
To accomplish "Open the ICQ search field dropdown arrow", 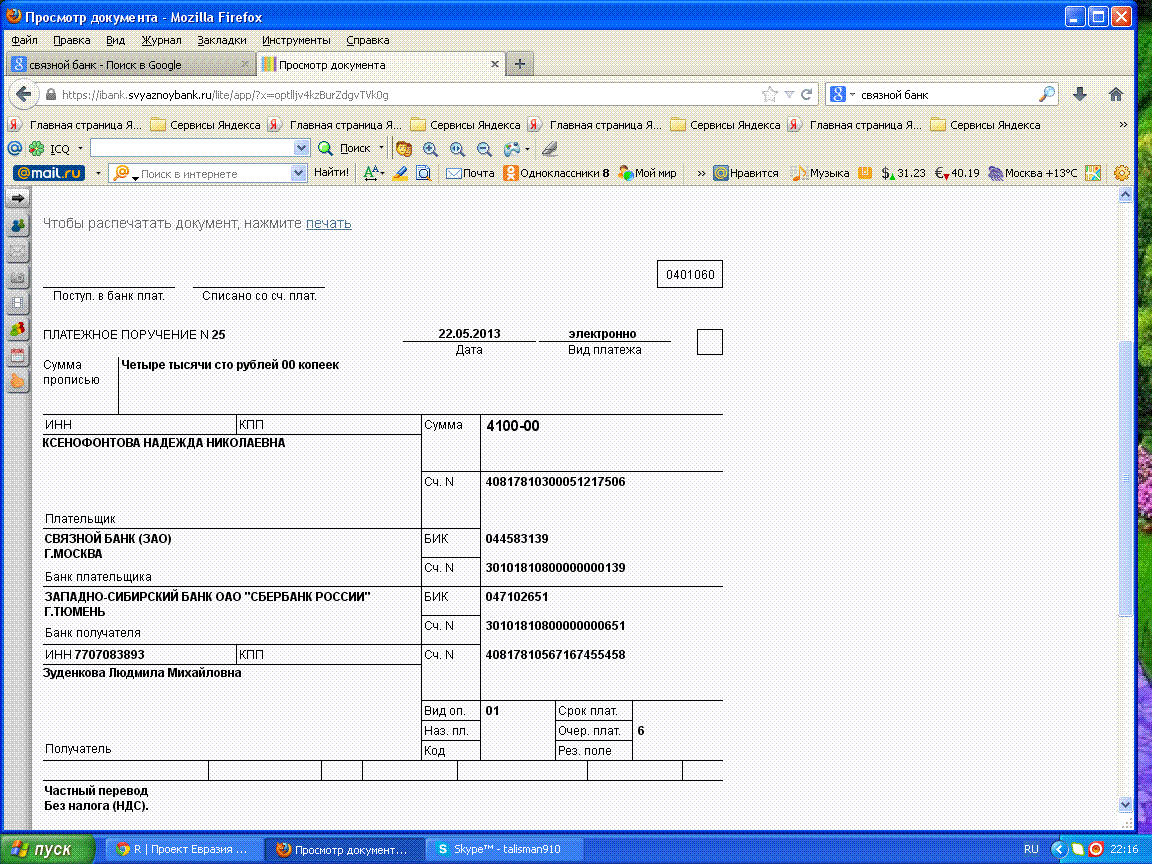I will [x=301, y=148].
